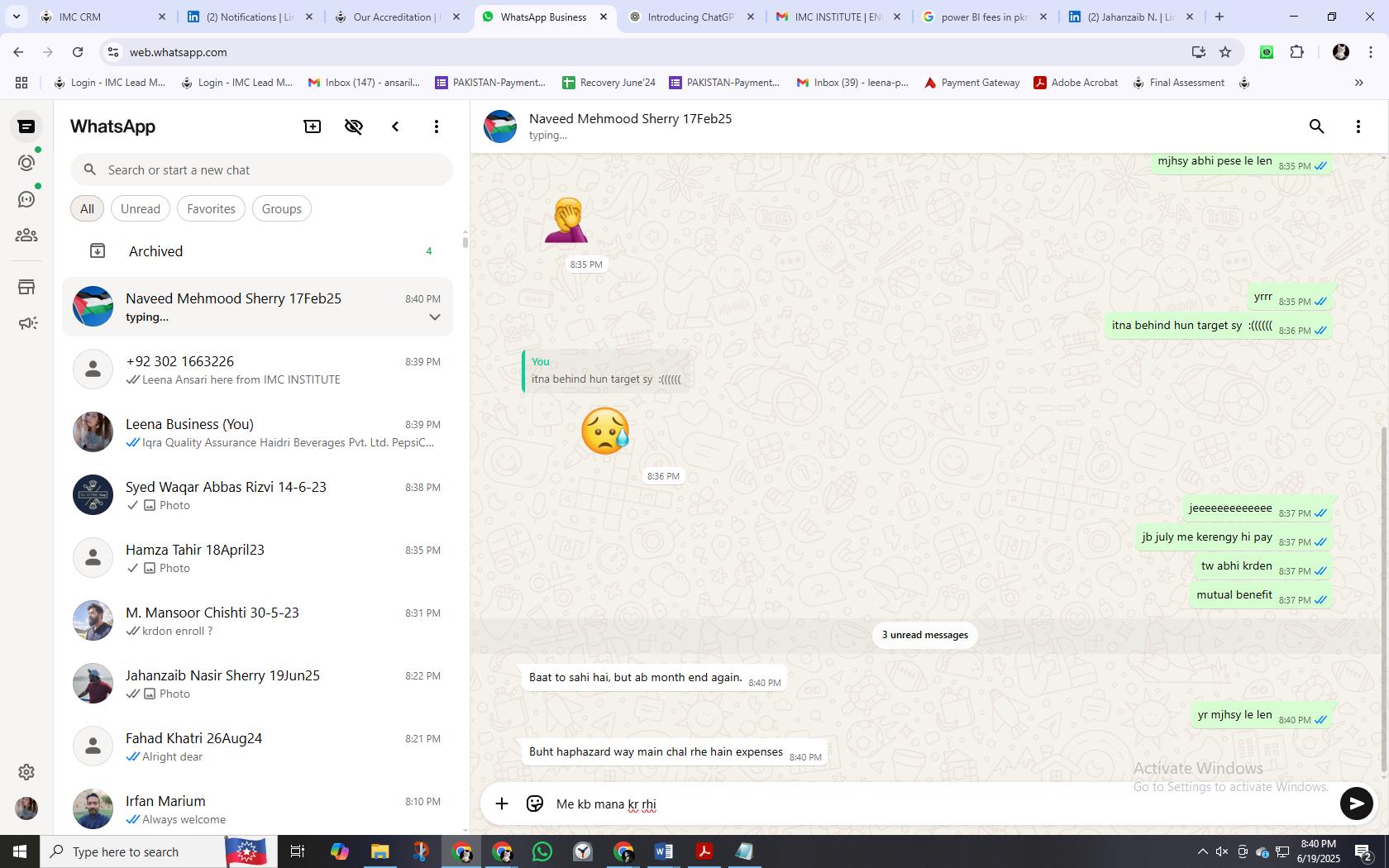Click the Search or start a new chat field
1389x868 pixels.
point(261,169)
